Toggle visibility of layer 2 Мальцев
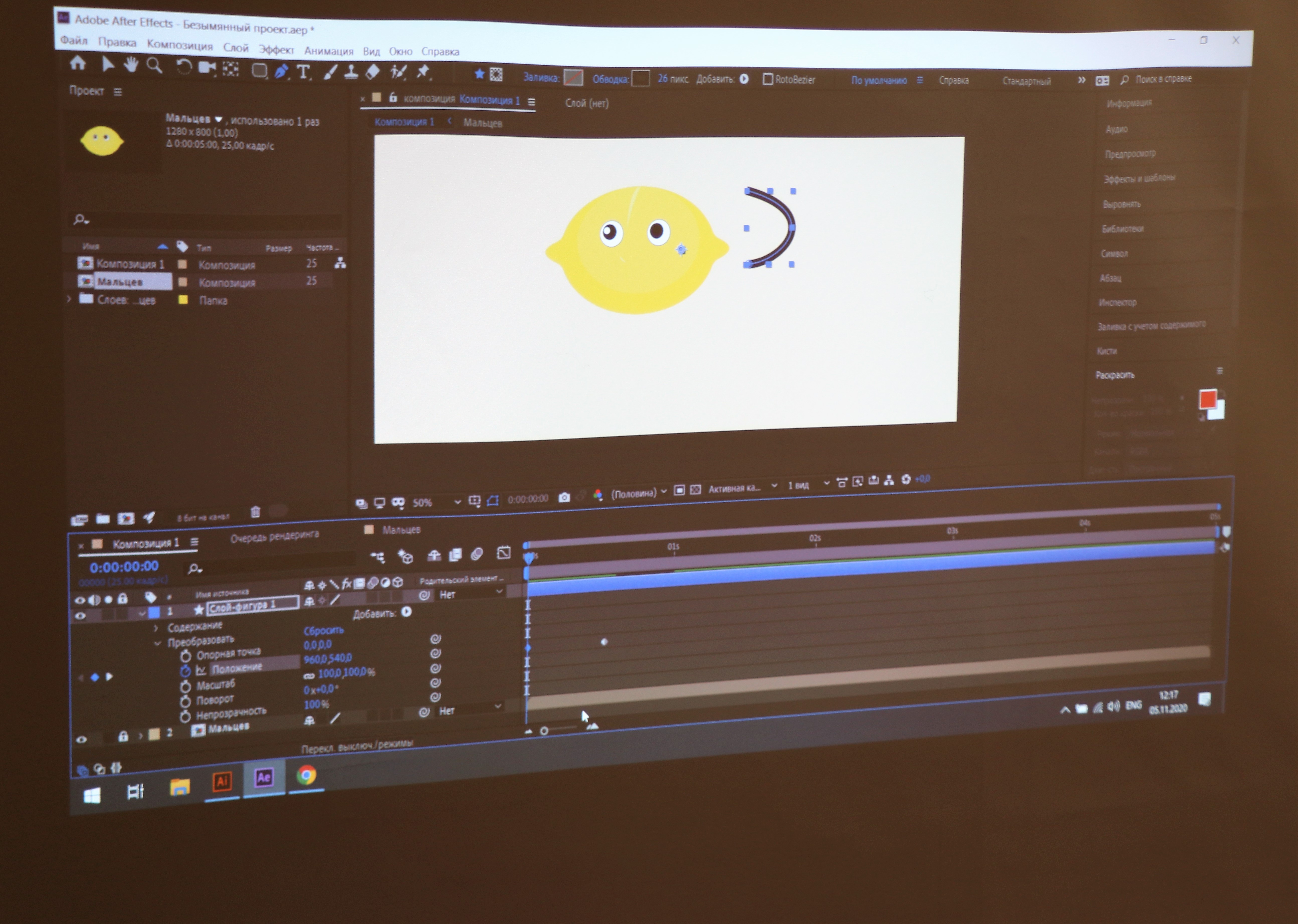The width and height of the screenshot is (1298, 924). click(81, 739)
